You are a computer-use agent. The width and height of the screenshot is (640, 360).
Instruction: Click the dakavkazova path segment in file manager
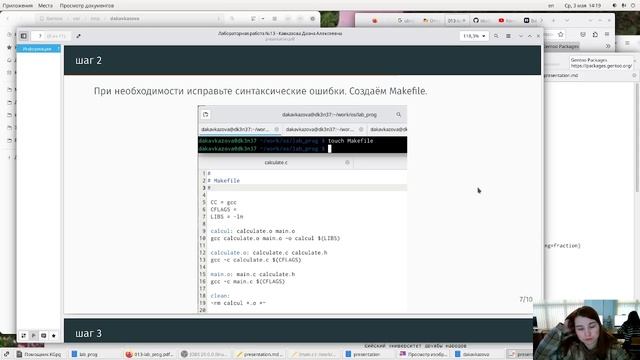[124, 19]
